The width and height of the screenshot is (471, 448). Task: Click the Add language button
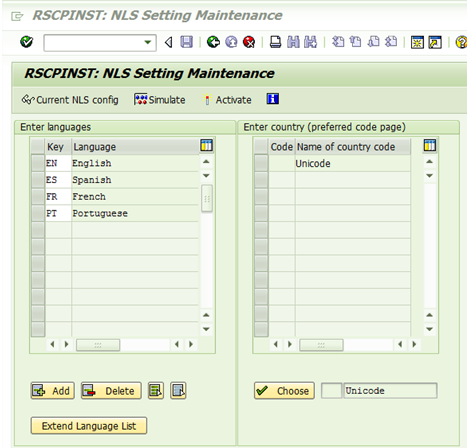point(53,391)
